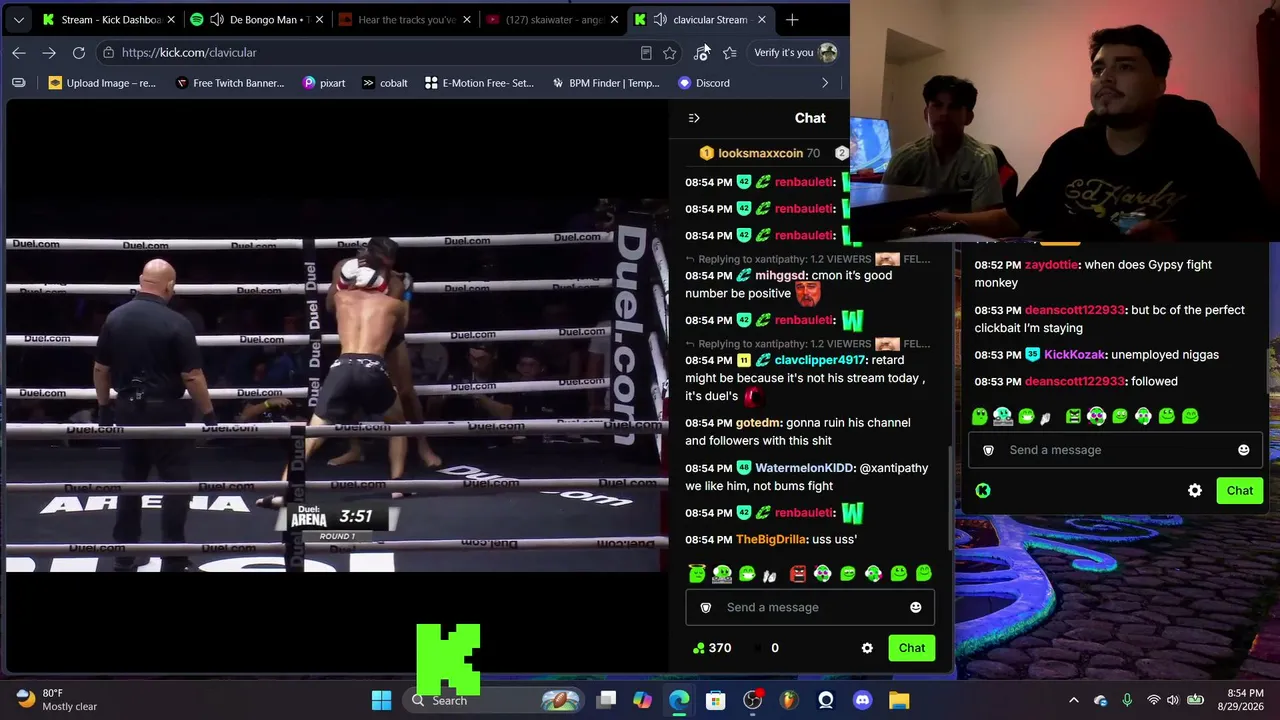This screenshot has height=720, width=1280.
Task: Go forward with the browser forward arrow
Action: [49, 52]
